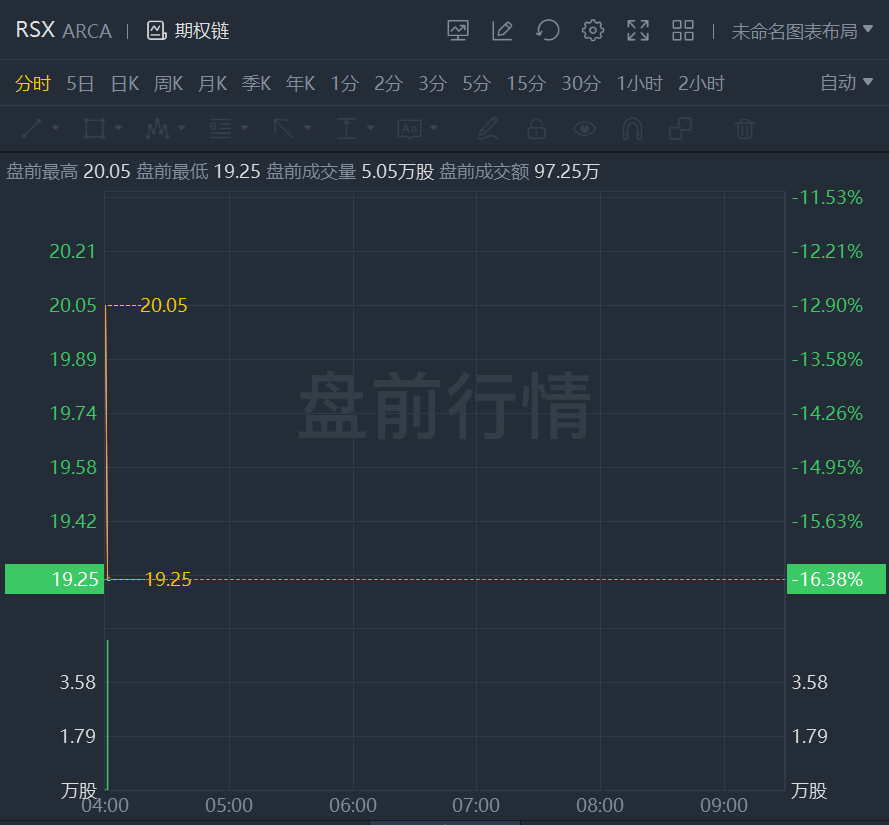889x825 pixels.
Task: Click the chart presentation icon in header
Action: click(458, 31)
